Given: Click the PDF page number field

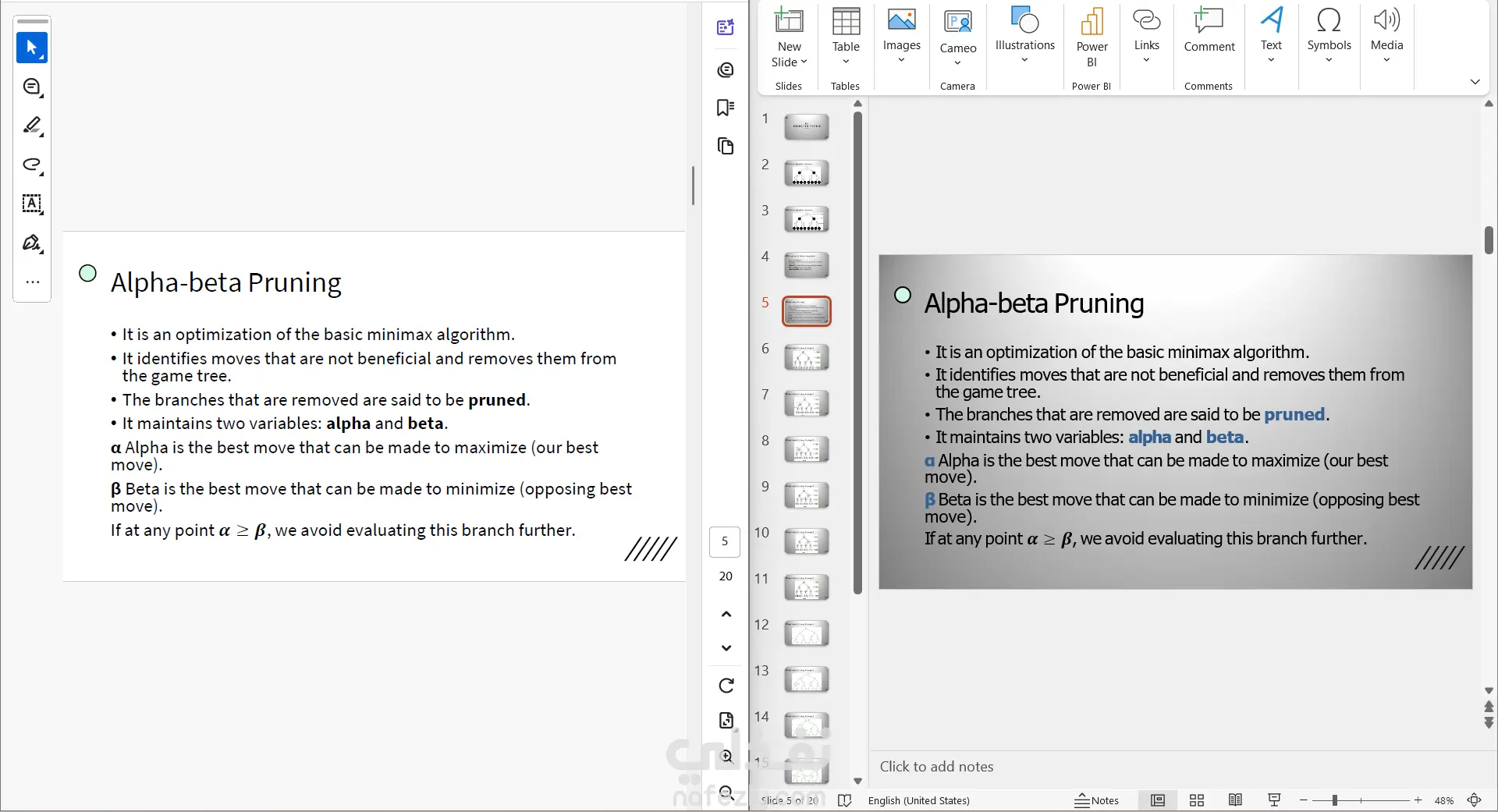Looking at the screenshot, I should 725,541.
